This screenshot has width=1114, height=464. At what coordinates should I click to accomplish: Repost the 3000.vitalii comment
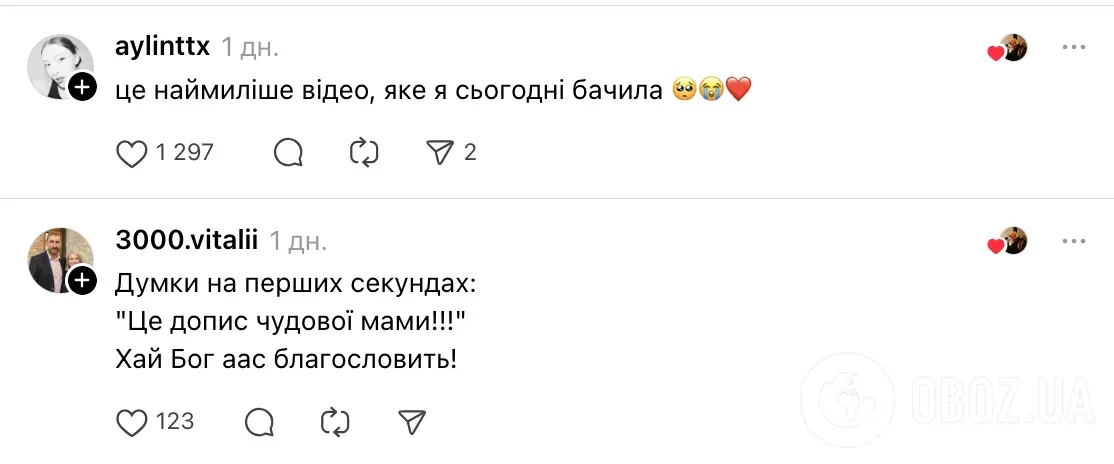click(x=335, y=422)
